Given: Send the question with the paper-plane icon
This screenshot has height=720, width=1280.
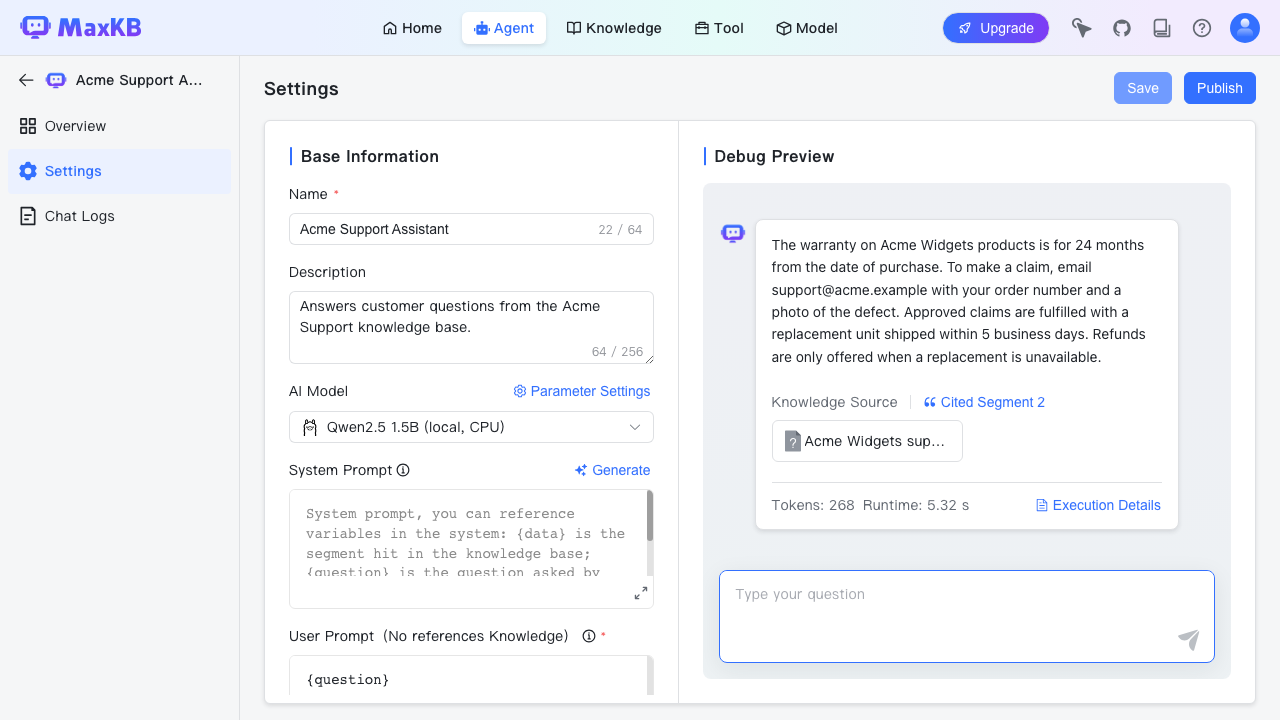Looking at the screenshot, I should [x=1188, y=639].
